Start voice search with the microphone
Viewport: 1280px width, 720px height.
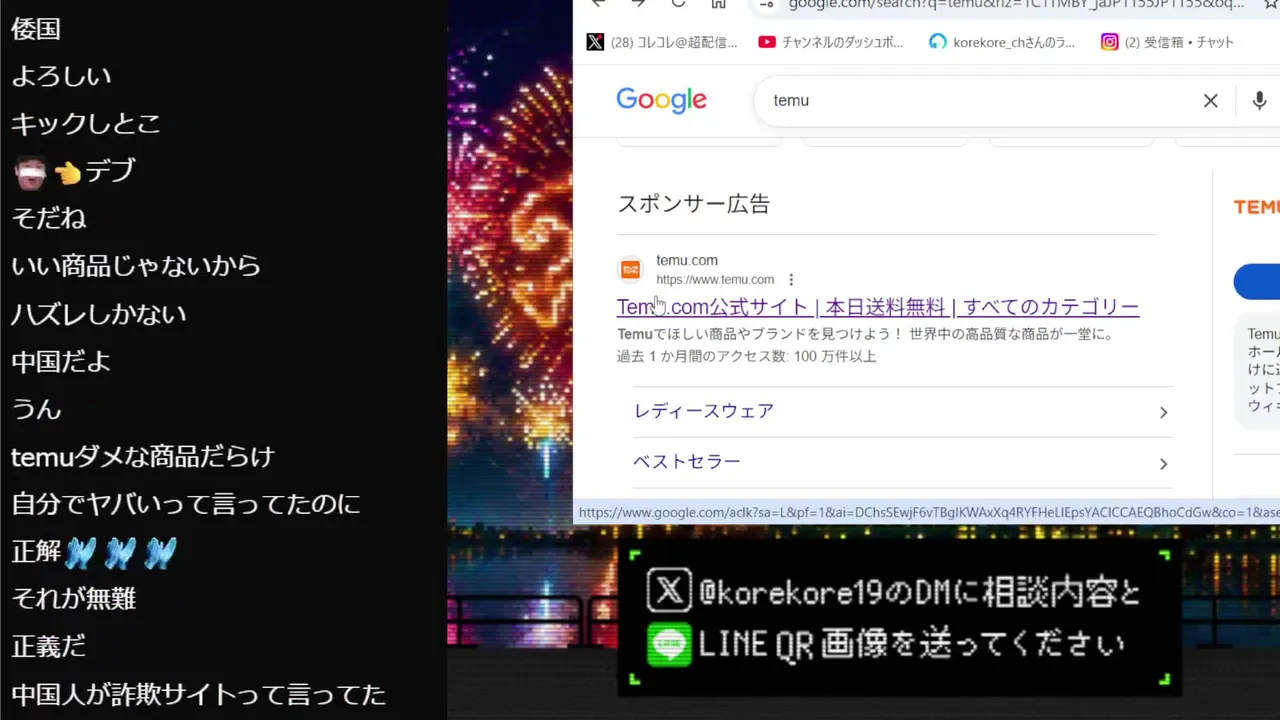point(1259,100)
